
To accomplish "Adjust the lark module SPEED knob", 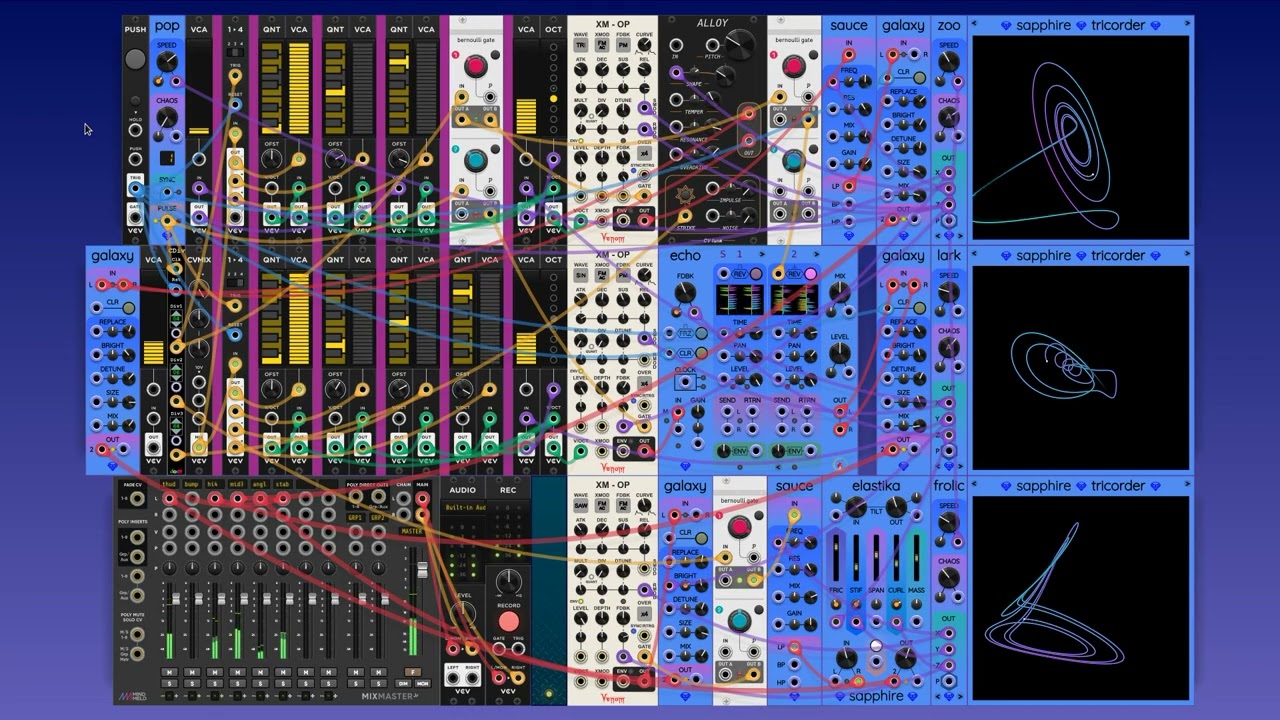I will pyautogui.click(x=948, y=293).
